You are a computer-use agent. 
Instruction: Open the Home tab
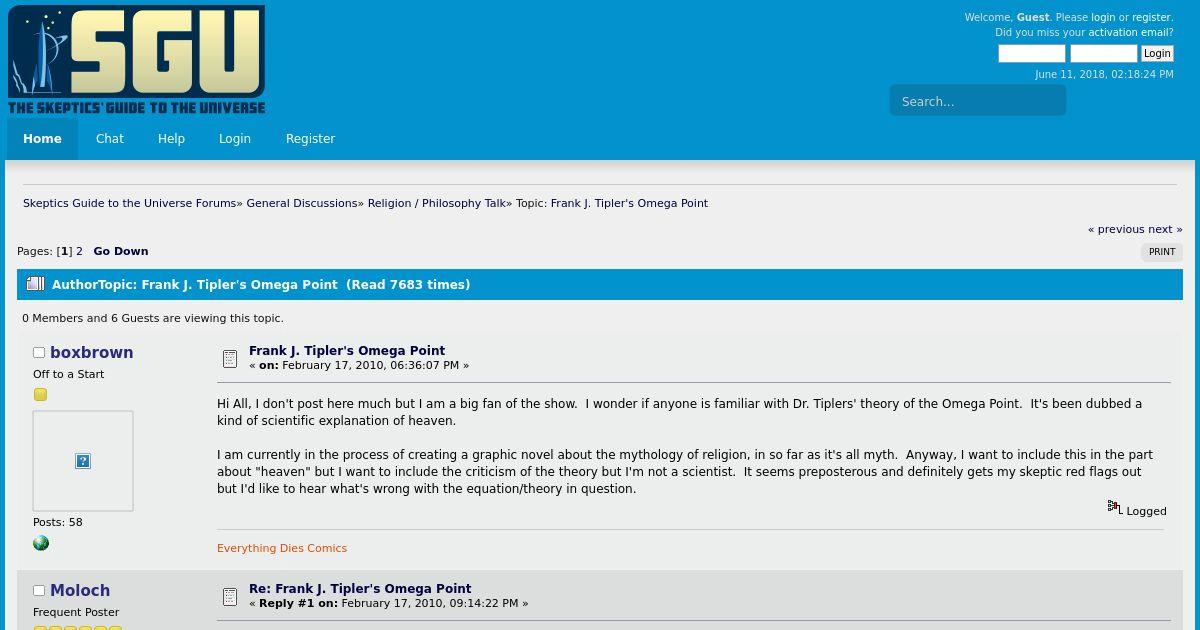point(42,139)
